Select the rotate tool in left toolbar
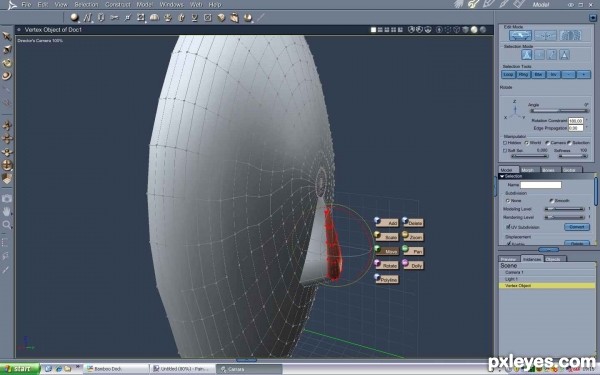 coord(7,63)
